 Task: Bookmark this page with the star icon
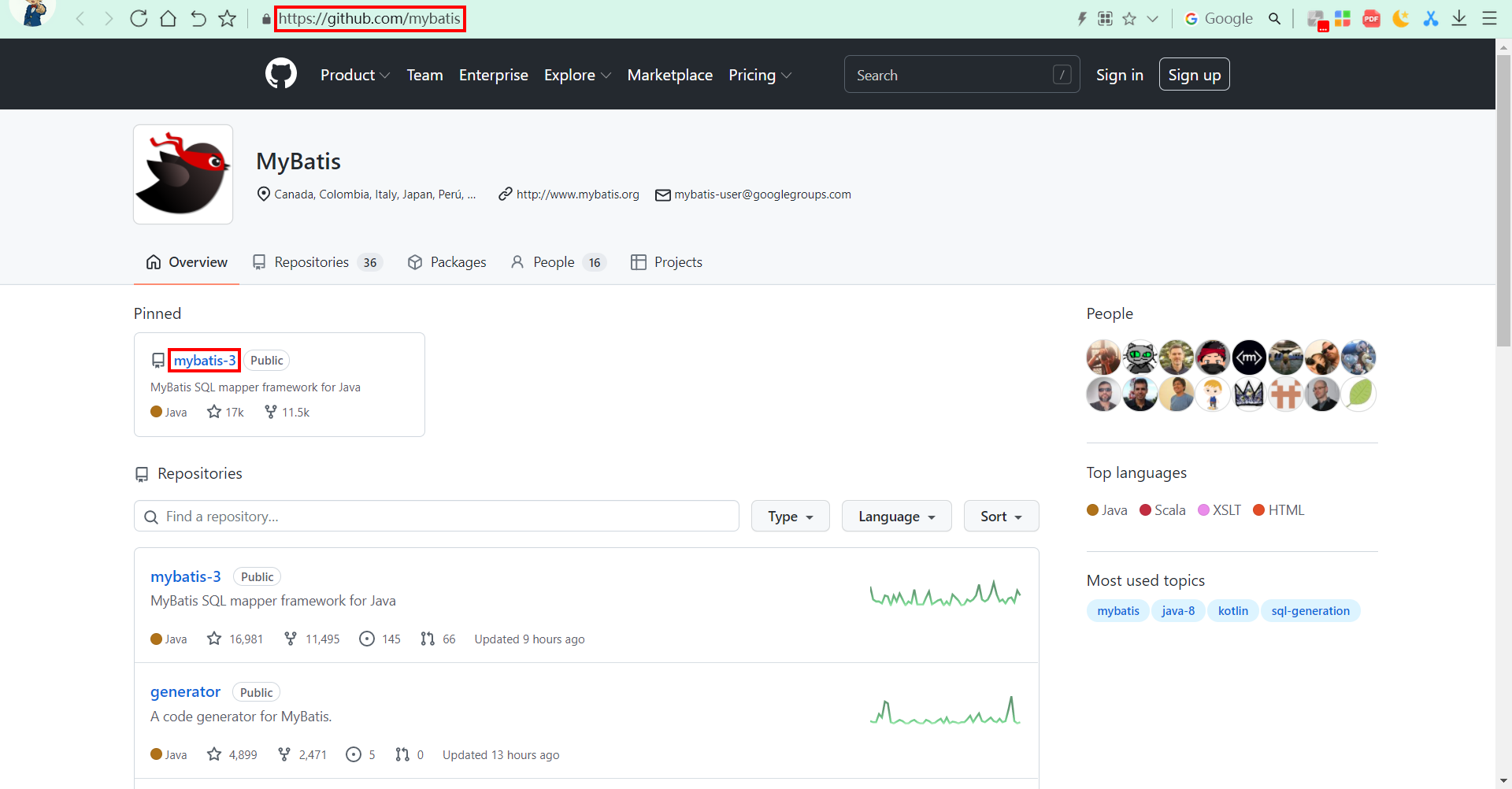coord(228,18)
